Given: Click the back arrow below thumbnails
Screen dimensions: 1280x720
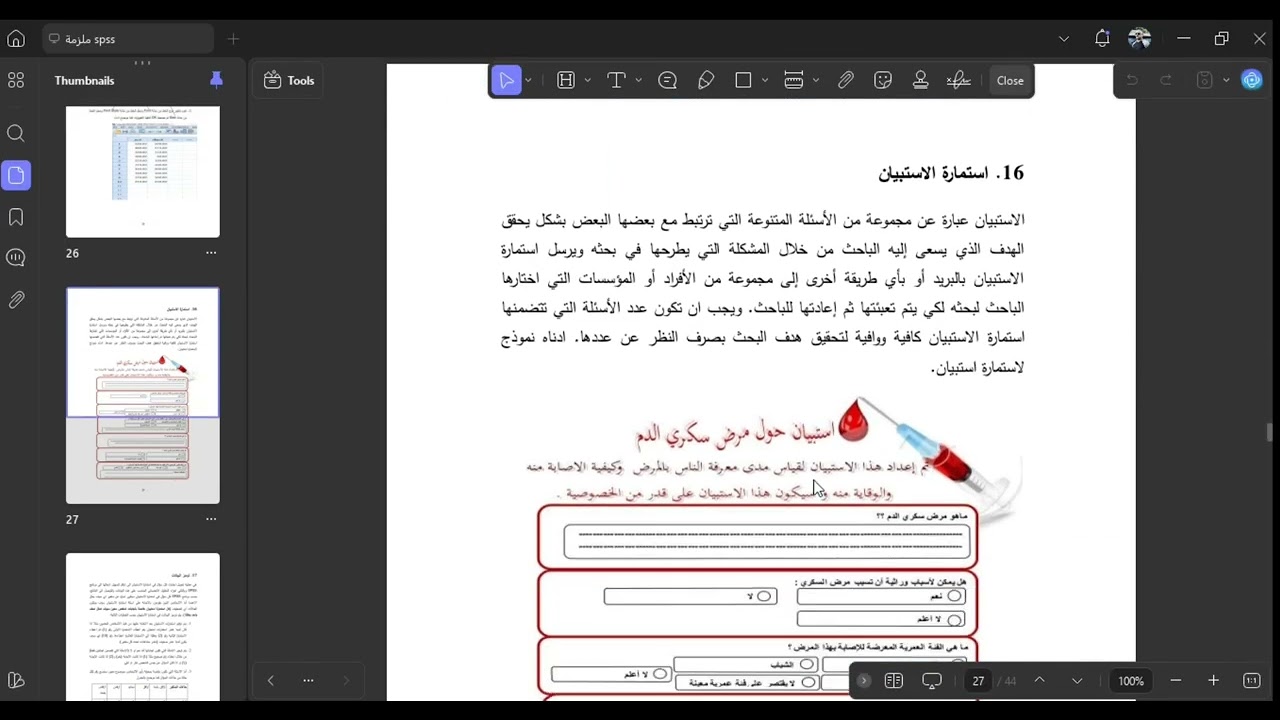Looking at the screenshot, I should (x=270, y=680).
